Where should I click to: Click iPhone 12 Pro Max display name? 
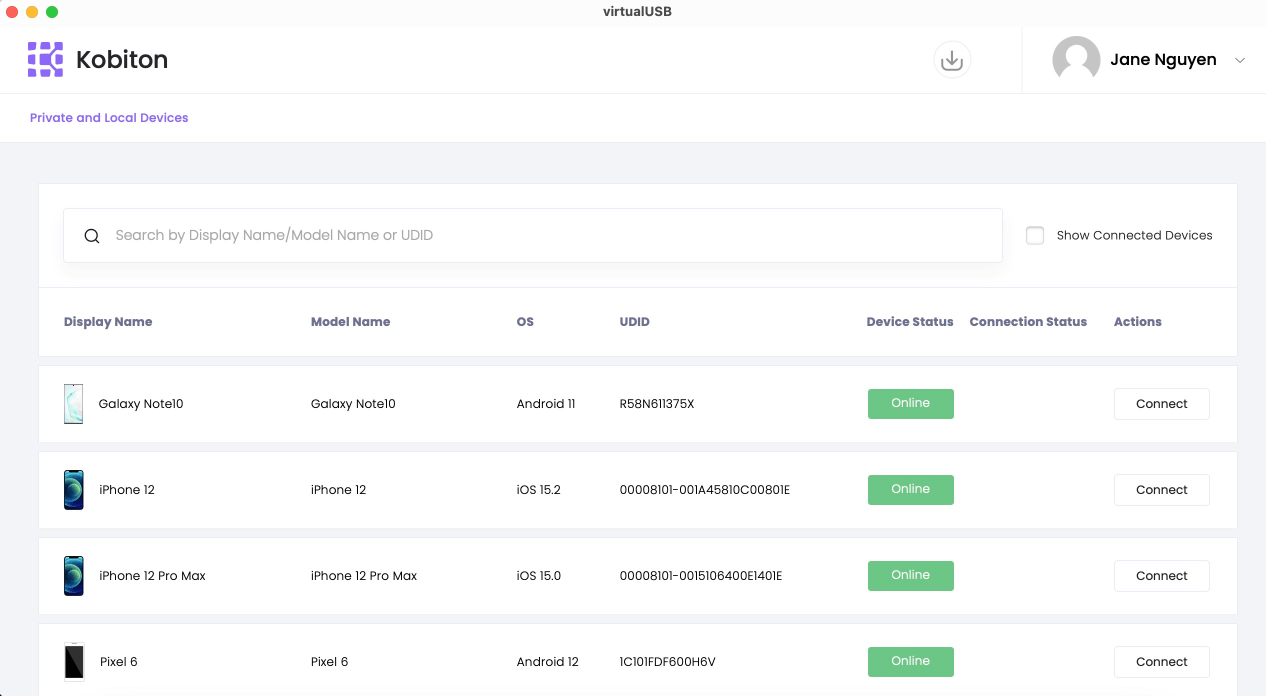[153, 576]
